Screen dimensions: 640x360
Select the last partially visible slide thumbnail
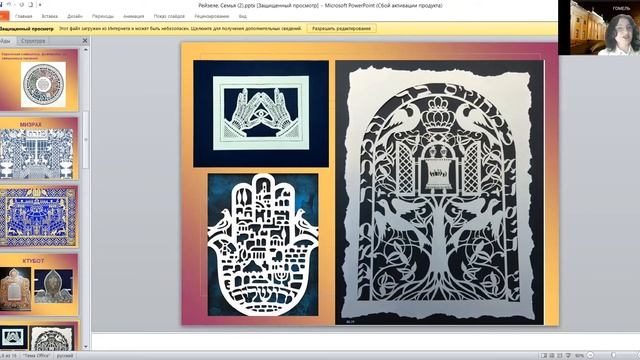click(39, 336)
